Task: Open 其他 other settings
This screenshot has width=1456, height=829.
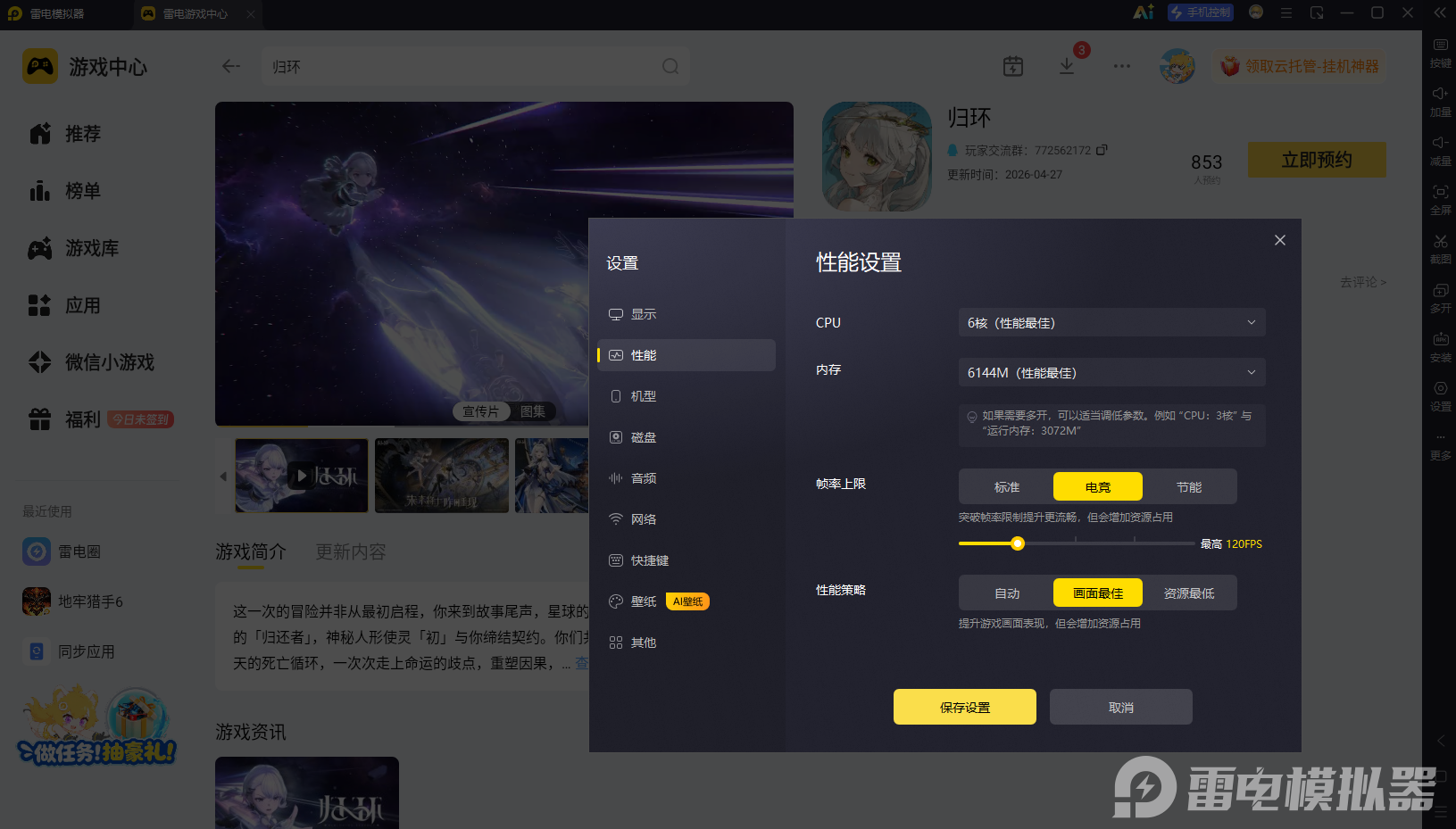Action: (686, 642)
